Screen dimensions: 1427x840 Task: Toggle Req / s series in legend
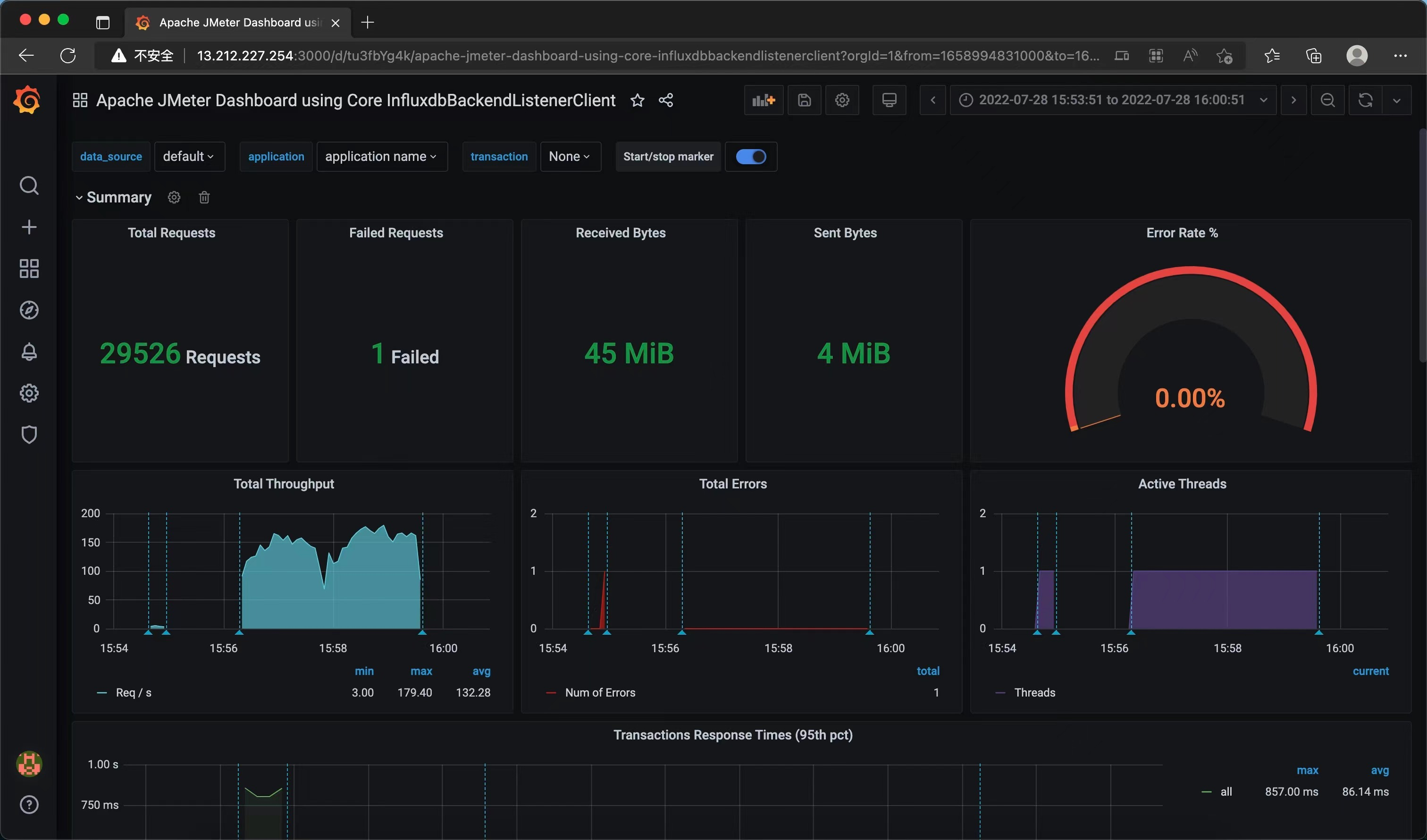tap(133, 693)
